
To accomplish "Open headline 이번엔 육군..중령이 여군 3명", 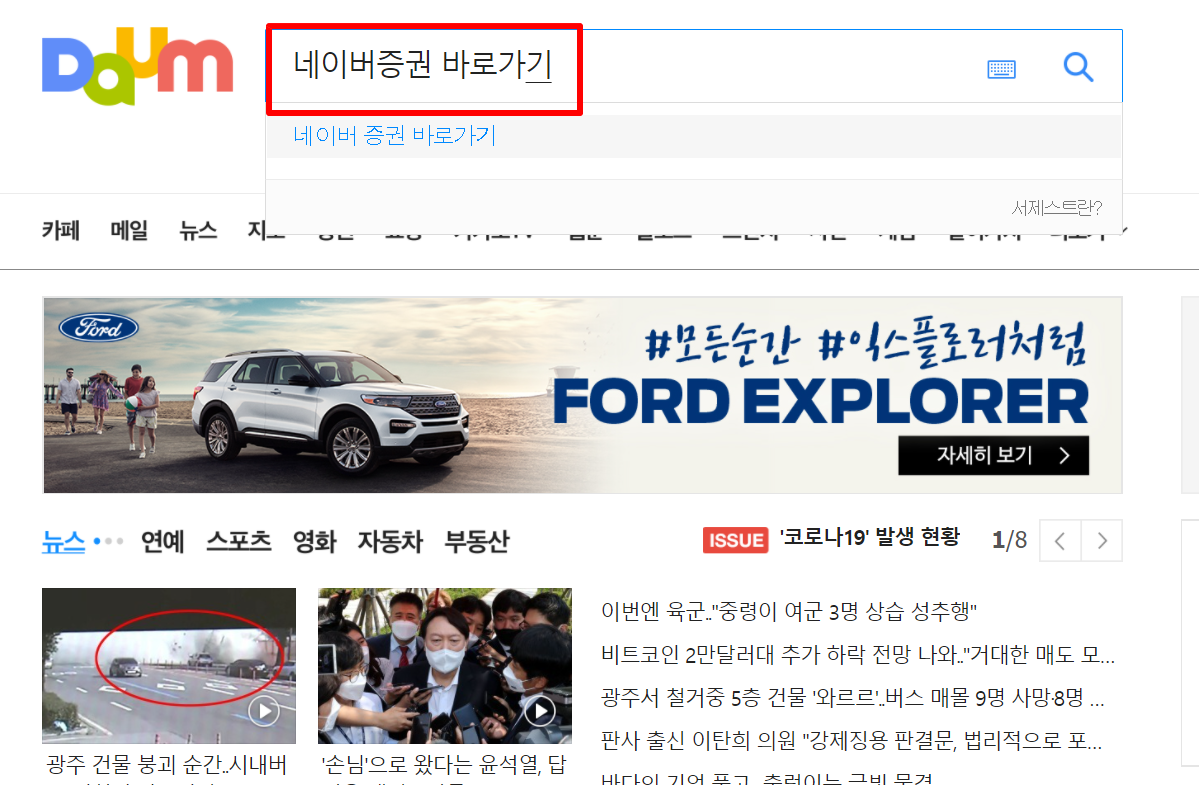I will (789, 611).
